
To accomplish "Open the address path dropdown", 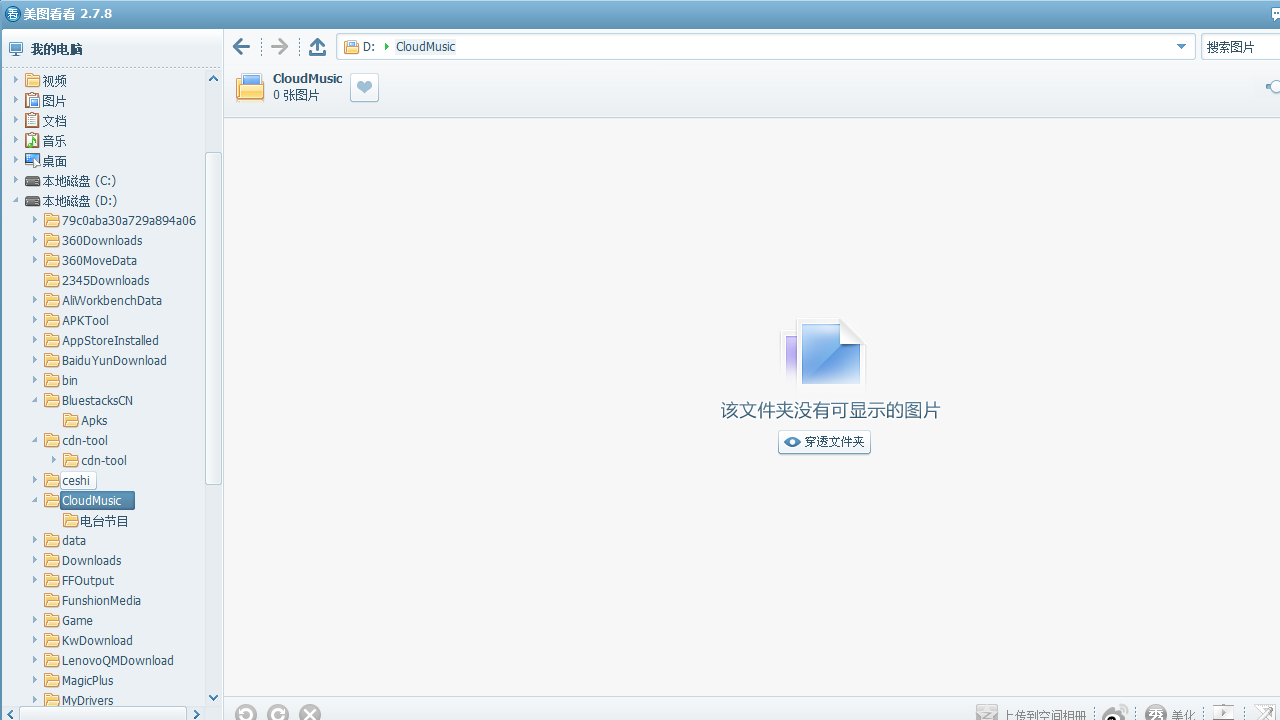I will point(1181,47).
